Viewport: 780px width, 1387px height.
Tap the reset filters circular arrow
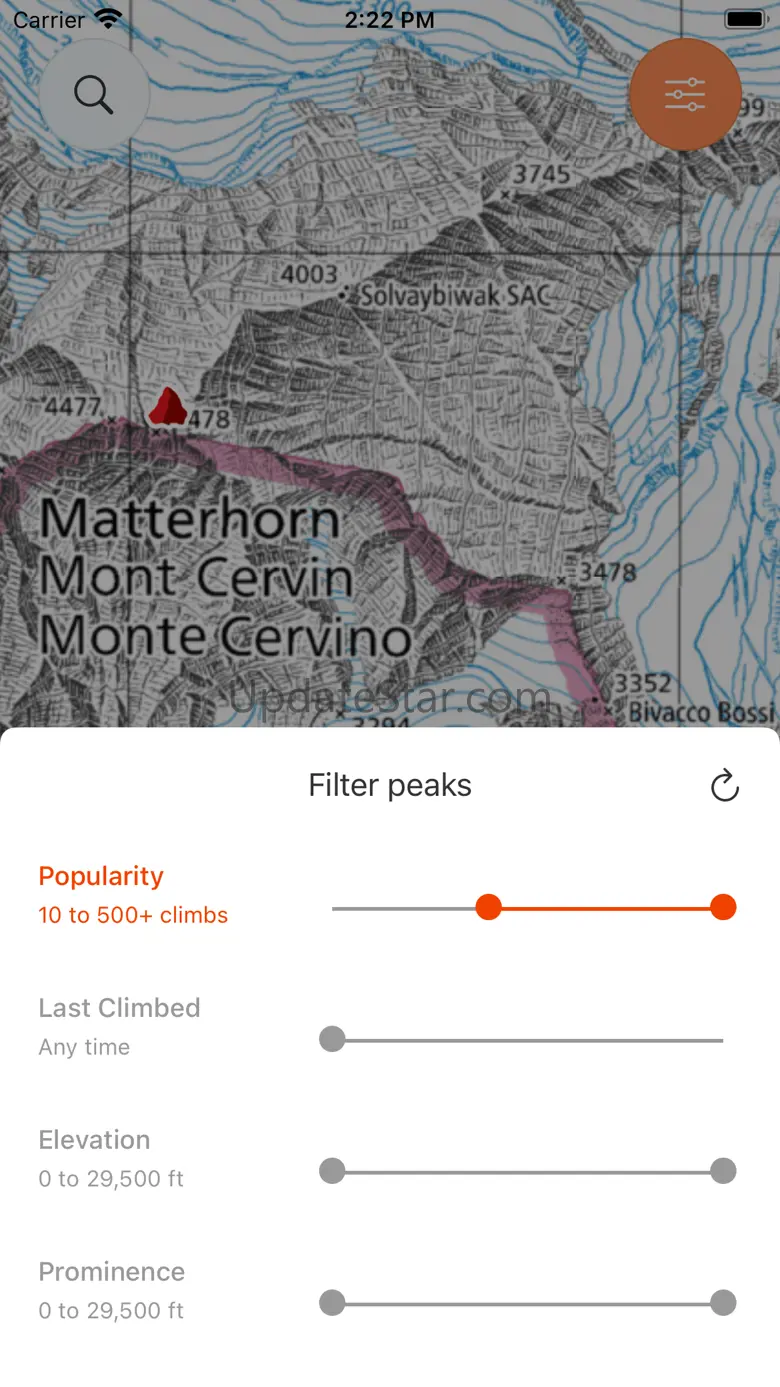tap(724, 786)
